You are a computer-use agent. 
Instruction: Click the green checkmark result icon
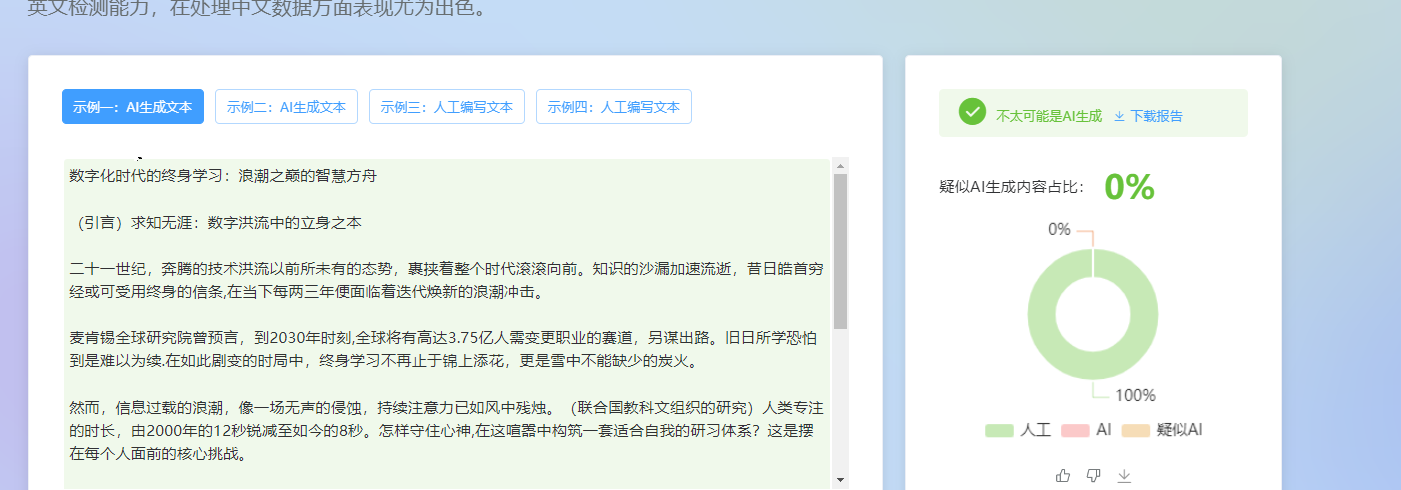[x=972, y=112]
